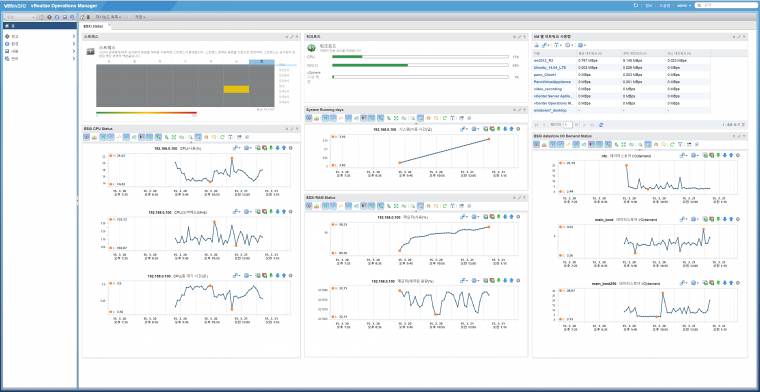Screen dimensions: 760x392
Task: Click the CPU workload progress bar
Action: tap(420, 57)
